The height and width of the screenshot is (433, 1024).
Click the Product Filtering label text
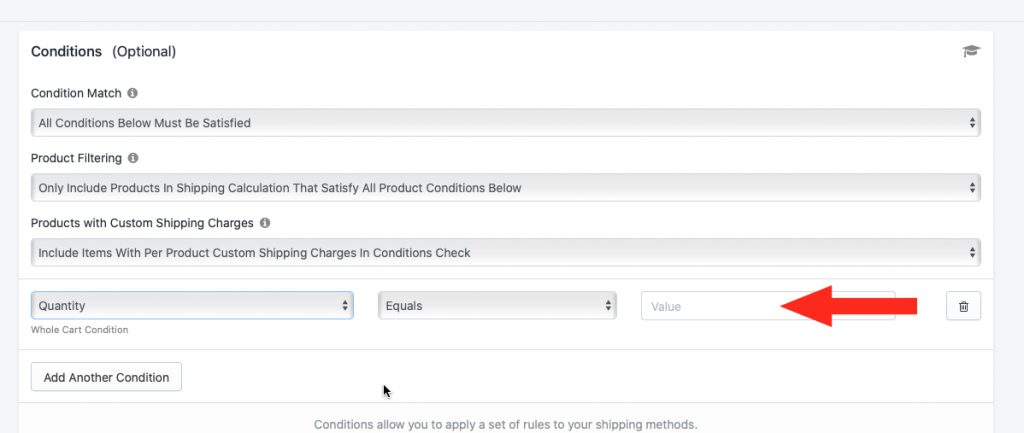76,158
